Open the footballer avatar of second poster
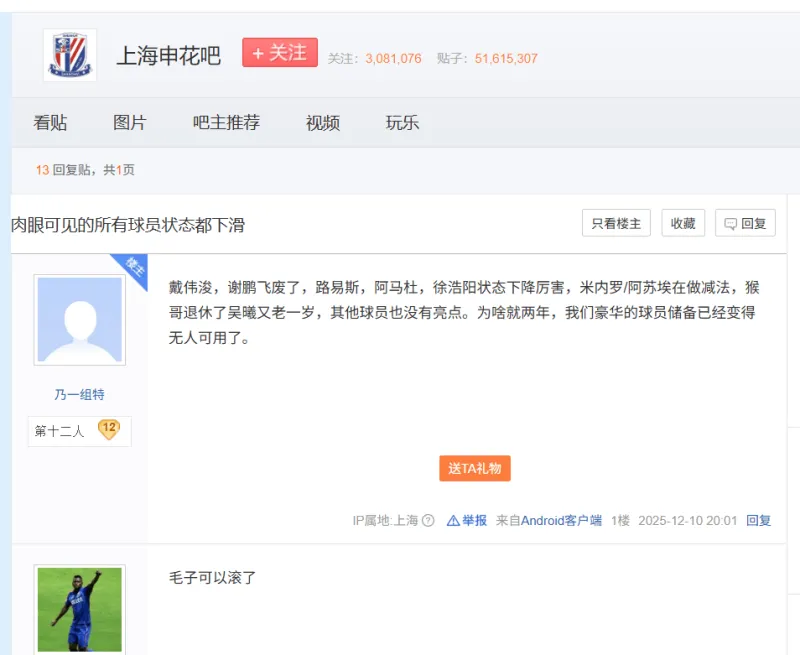Screen dimensions: 800x655 pos(79,609)
